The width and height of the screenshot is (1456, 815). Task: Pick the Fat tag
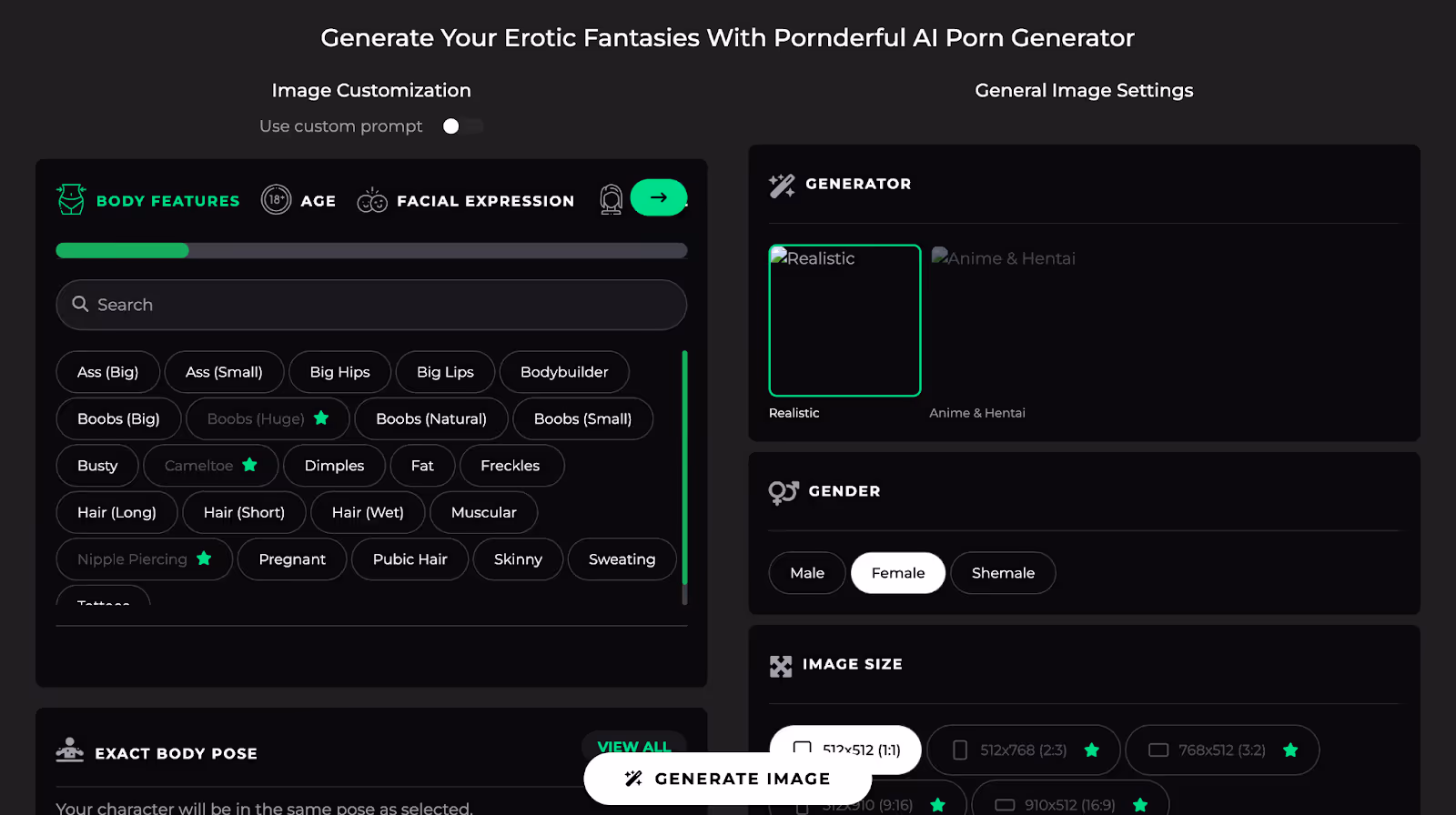click(422, 466)
